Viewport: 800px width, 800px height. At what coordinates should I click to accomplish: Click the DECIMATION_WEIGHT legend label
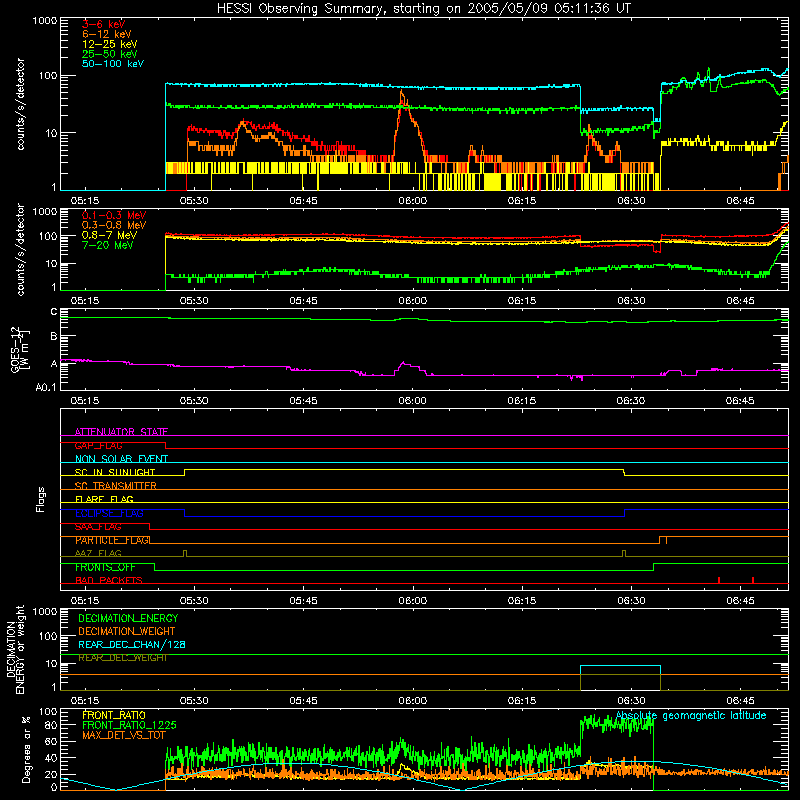point(127,631)
